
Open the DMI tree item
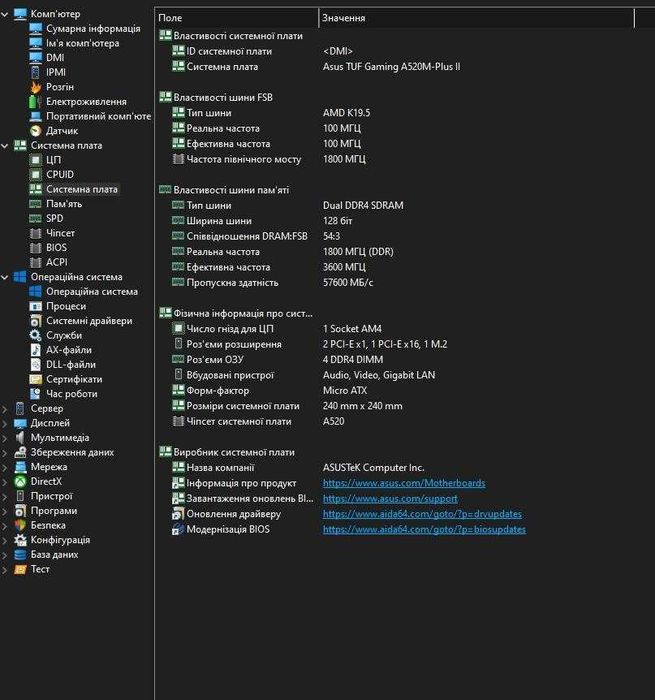coord(55,58)
